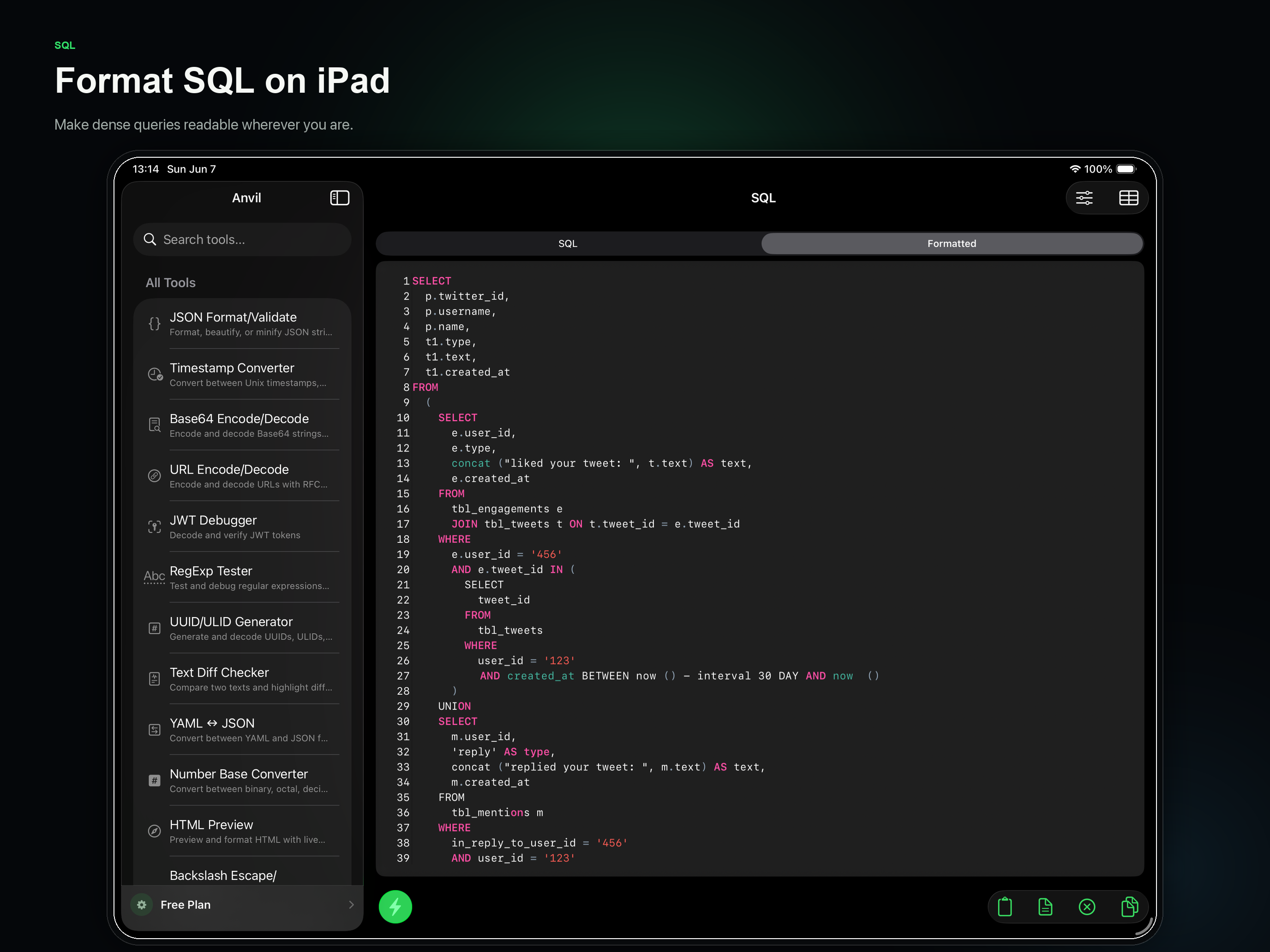The width and height of the screenshot is (1270, 952).
Task: Open RegExp Tester tool
Action: point(242,577)
